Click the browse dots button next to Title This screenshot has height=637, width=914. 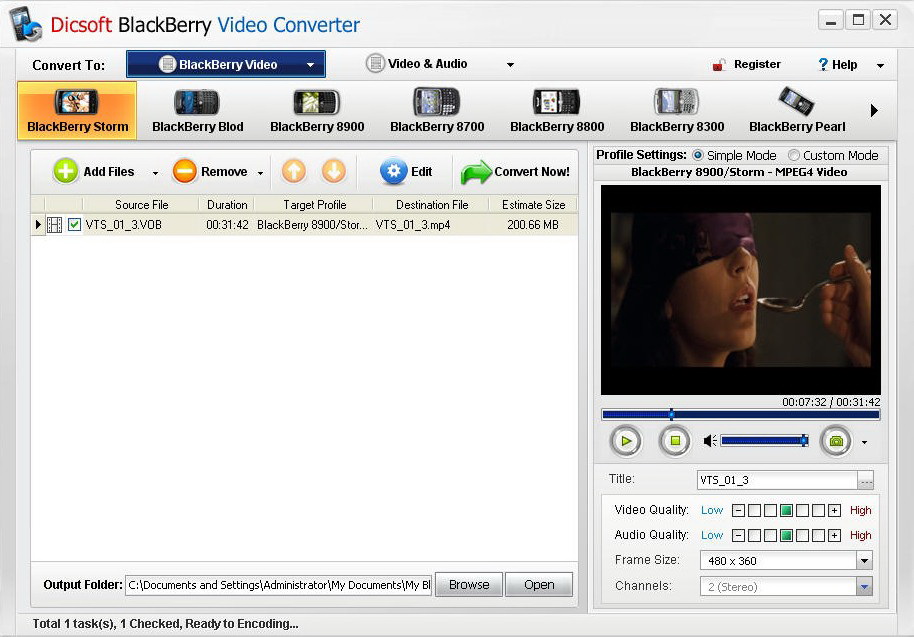(x=866, y=480)
